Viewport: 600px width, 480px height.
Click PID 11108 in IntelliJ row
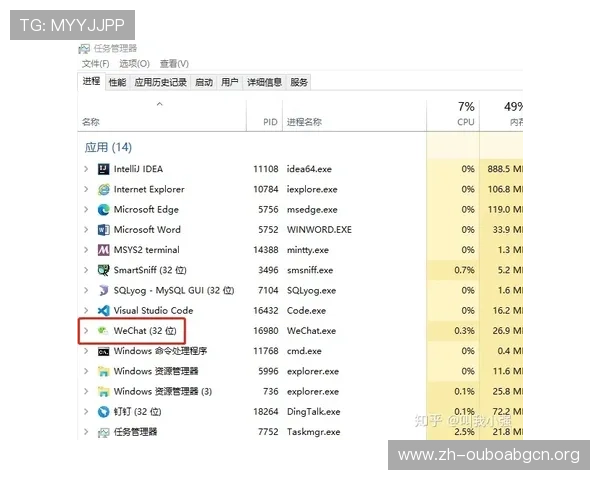(266, 169)
